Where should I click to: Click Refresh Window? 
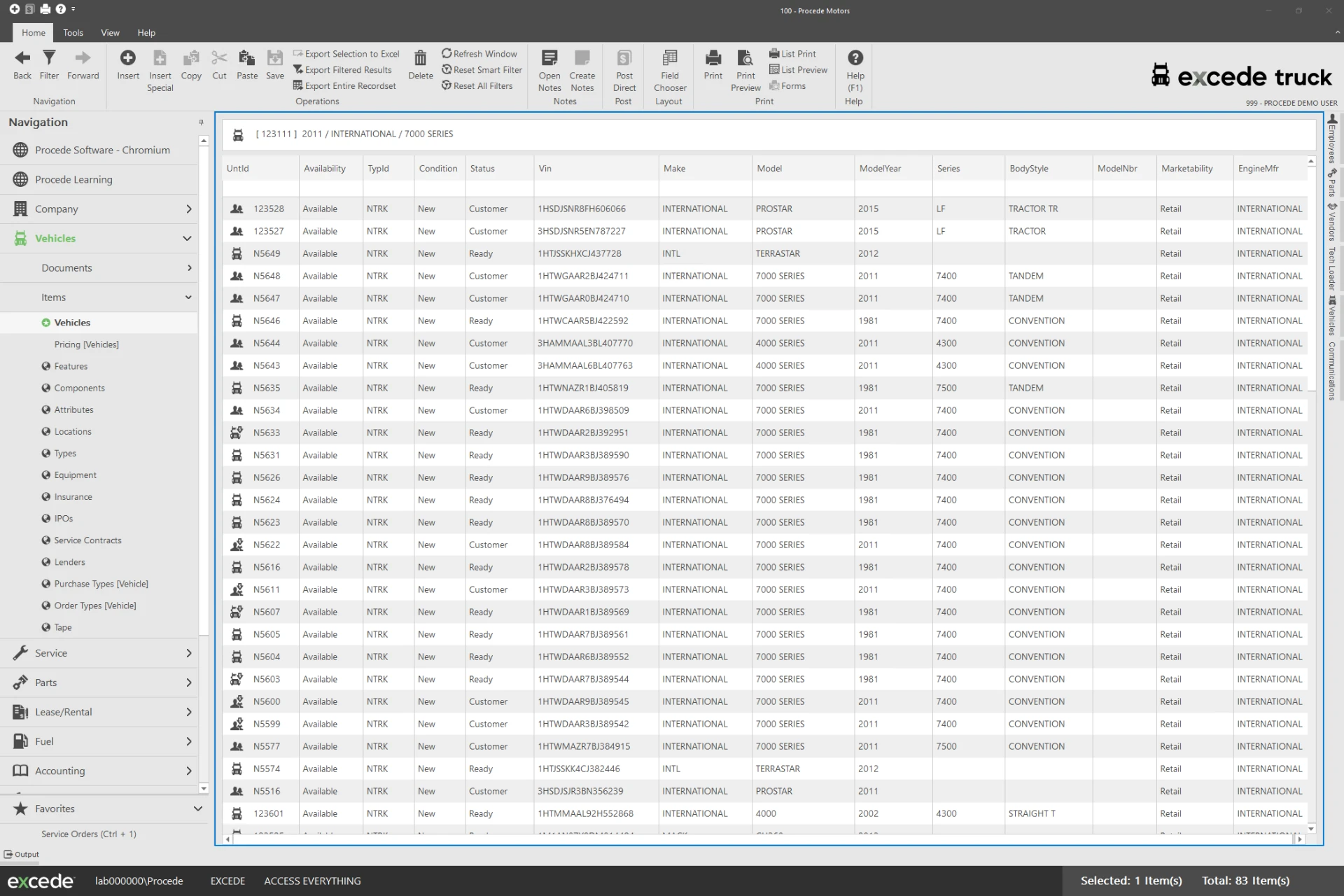479,54
